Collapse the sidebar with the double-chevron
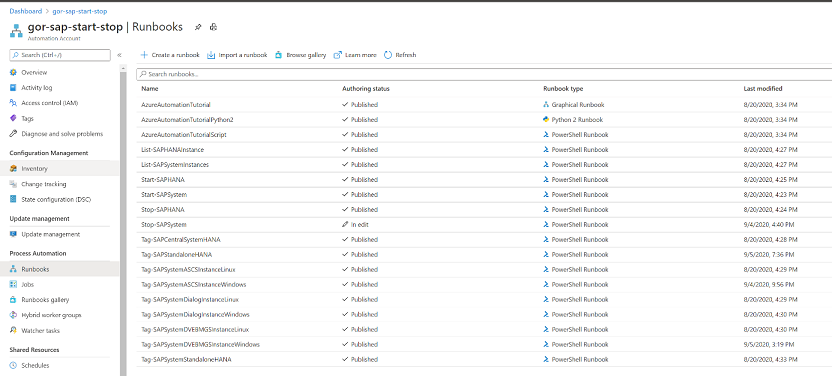 pos(119,55)
